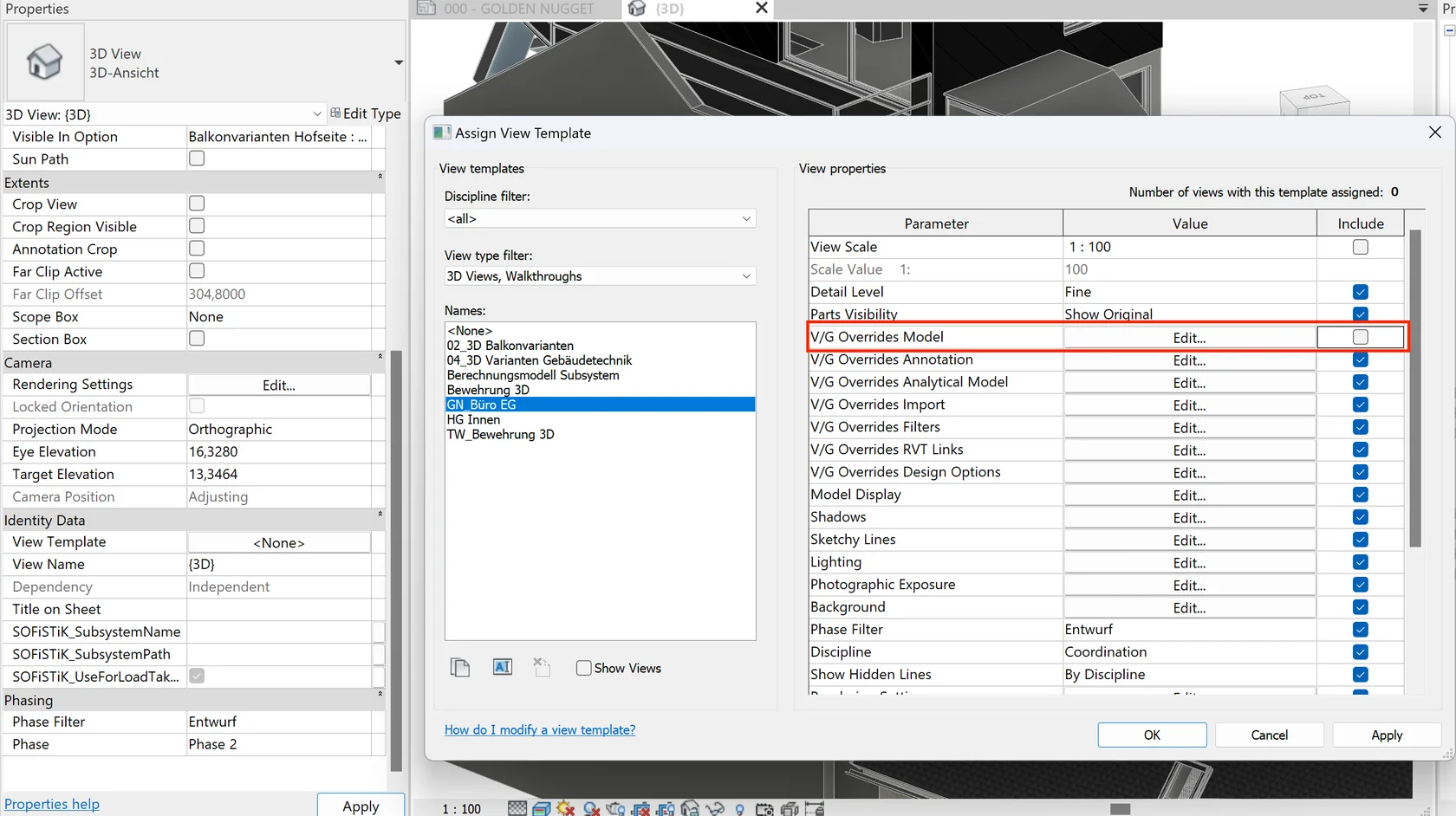Viewport: 1456px width, 816px height.
Task: Click the Unlocked 3D View house icon
Action: point(690,809)
